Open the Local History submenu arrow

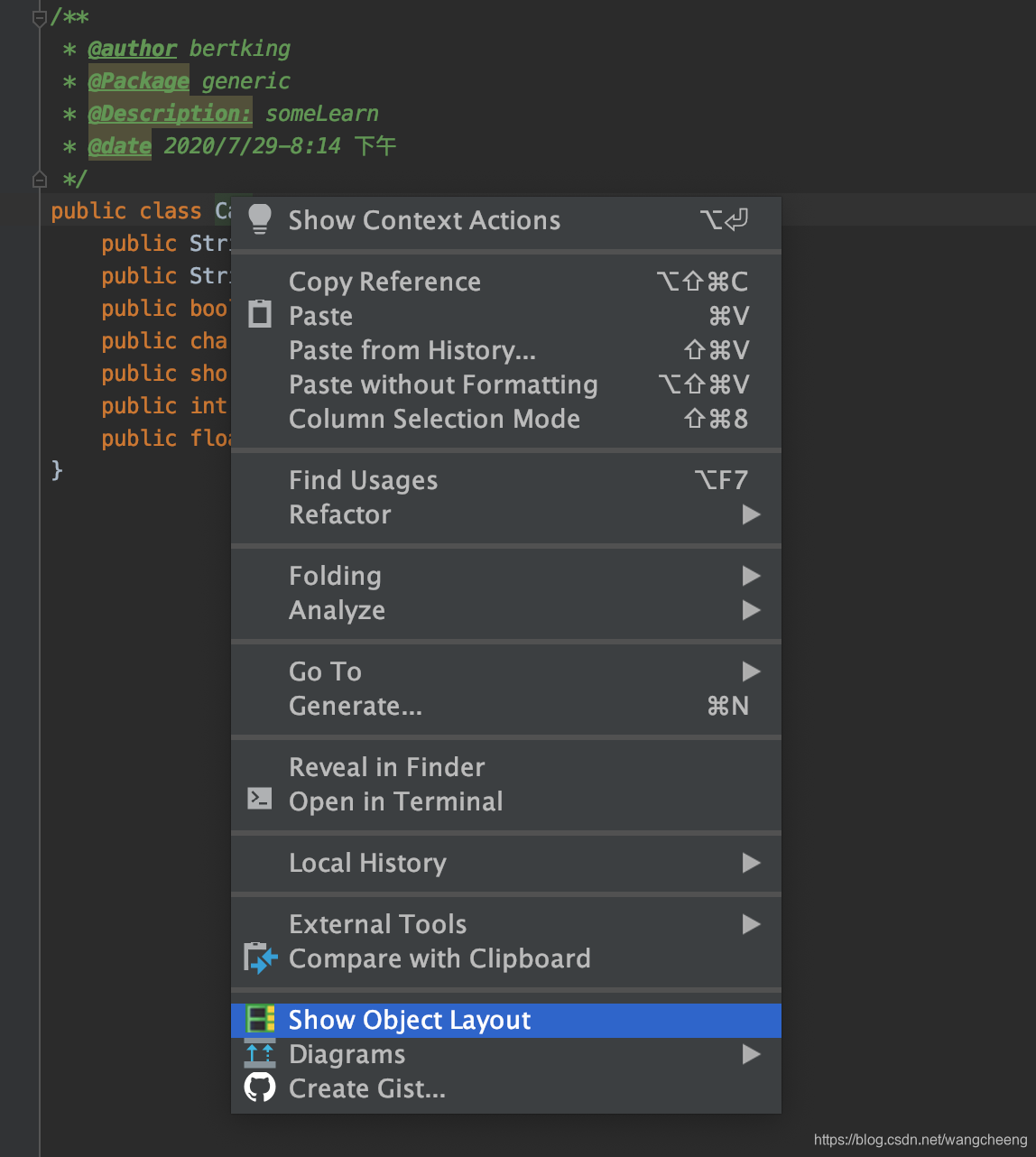point(751,863)
